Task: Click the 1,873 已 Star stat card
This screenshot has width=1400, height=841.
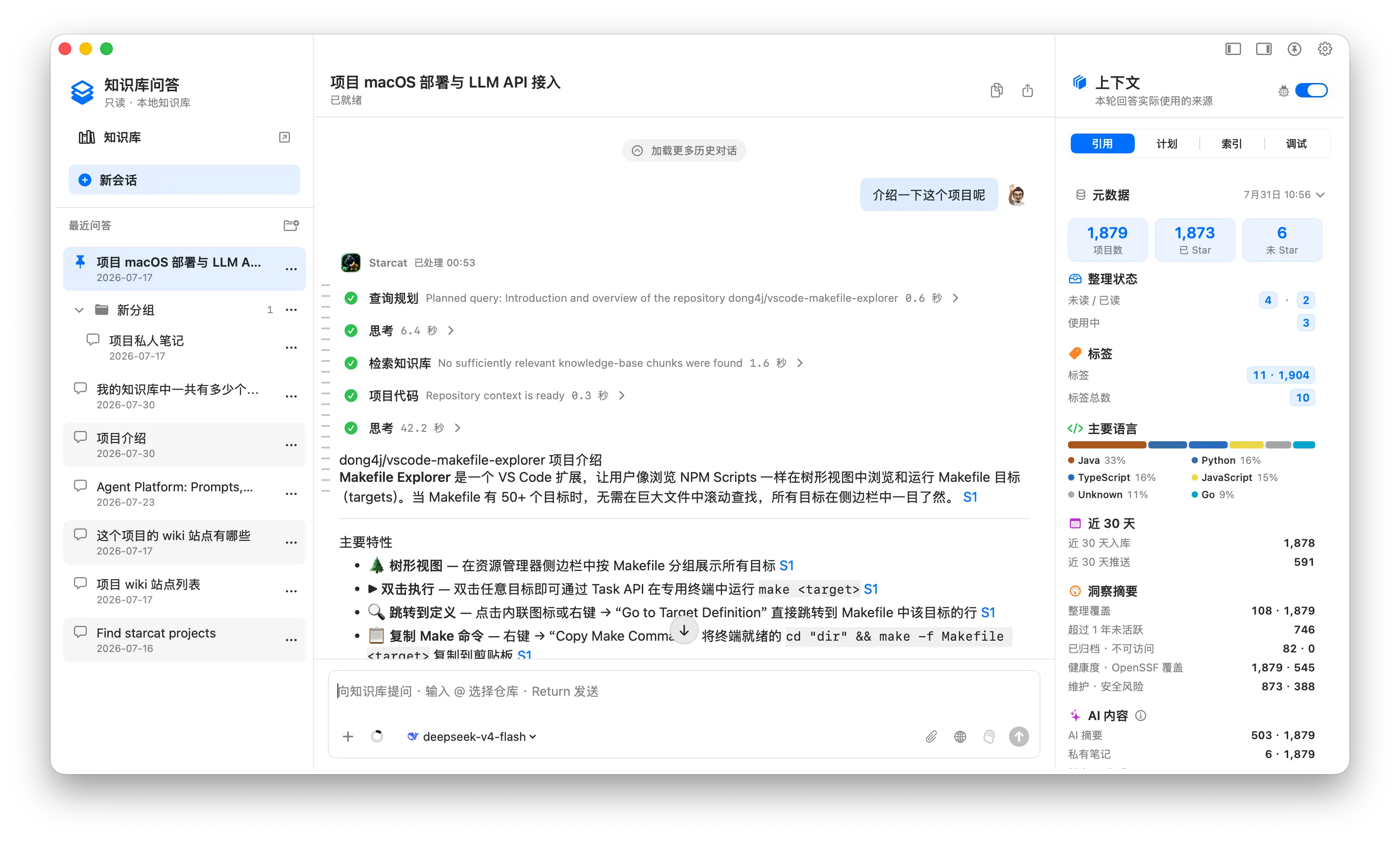Action: 1194,240
